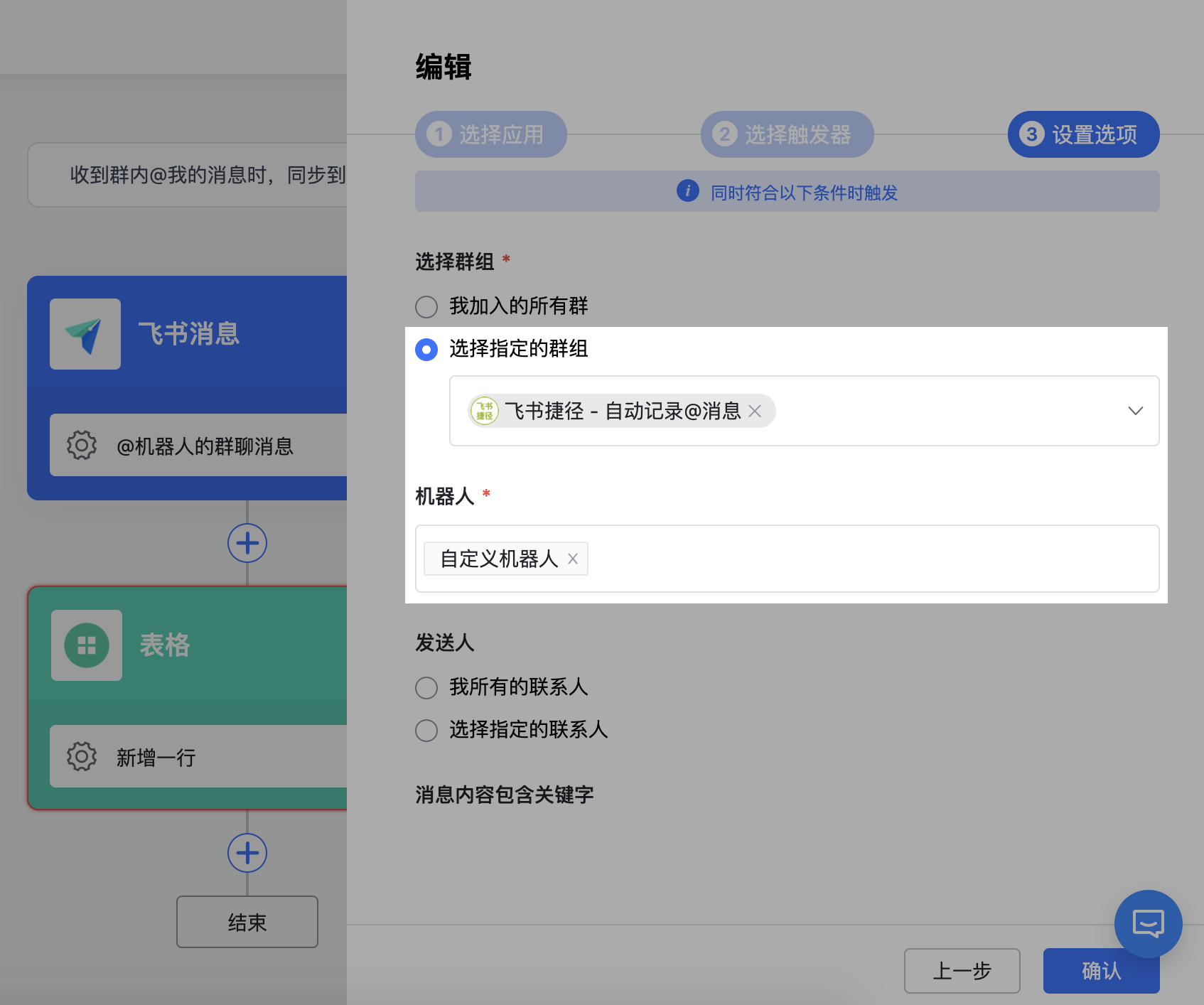This screenshot has height=1005, width=1204.
Task: Open settings gear for @机器人的群聊消息
Action: 82,446
